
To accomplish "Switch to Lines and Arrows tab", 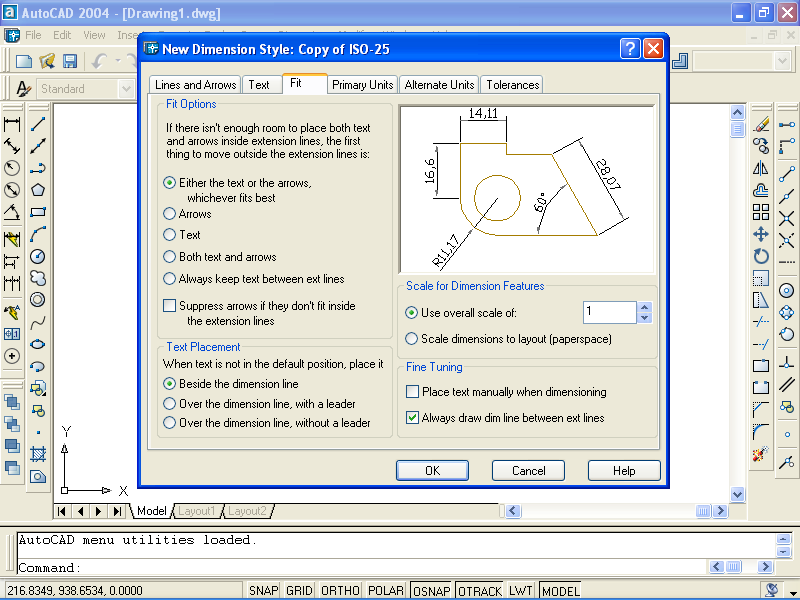I will click(195, 85).
